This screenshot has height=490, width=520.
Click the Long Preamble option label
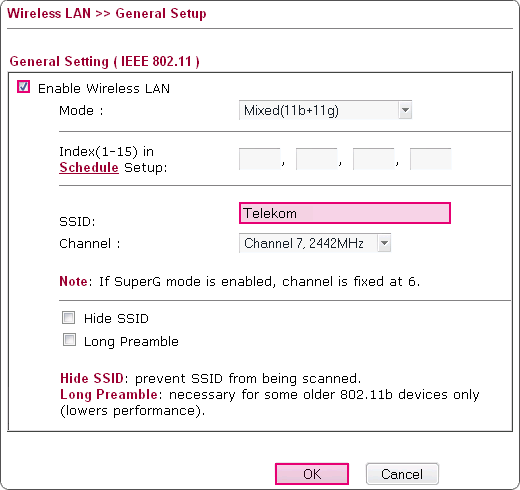(x=131, y=341)
